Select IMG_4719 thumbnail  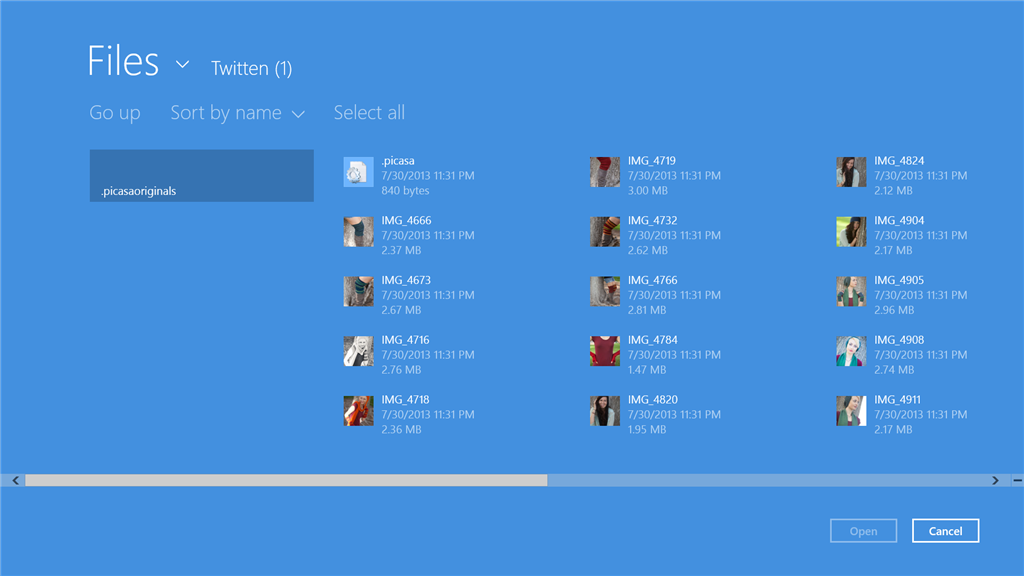click(605, 172)
